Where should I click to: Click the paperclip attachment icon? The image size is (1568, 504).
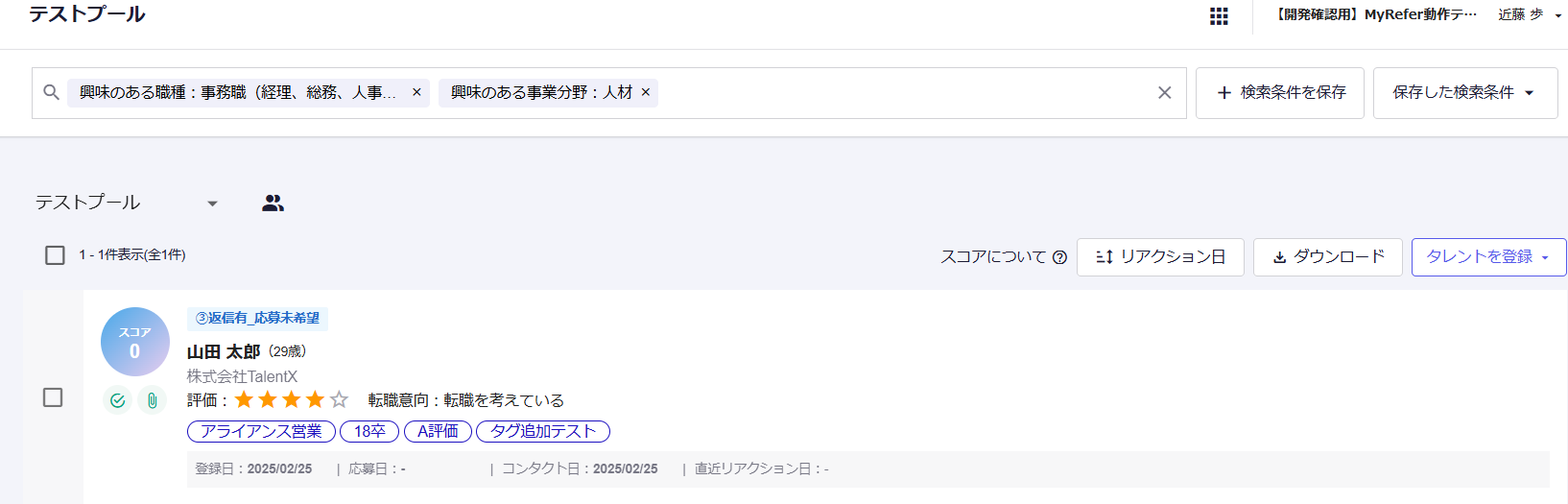(152, 400)
